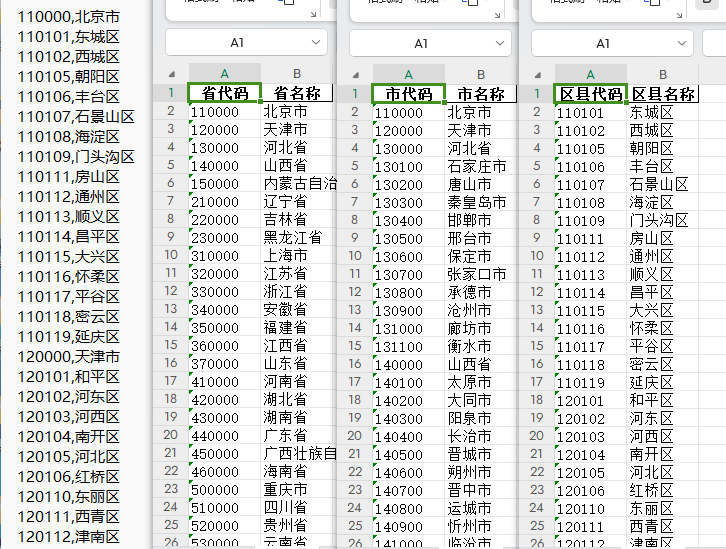
Task: Open clipboard dialog launcher in district window
Action: [x=679, y=15]
